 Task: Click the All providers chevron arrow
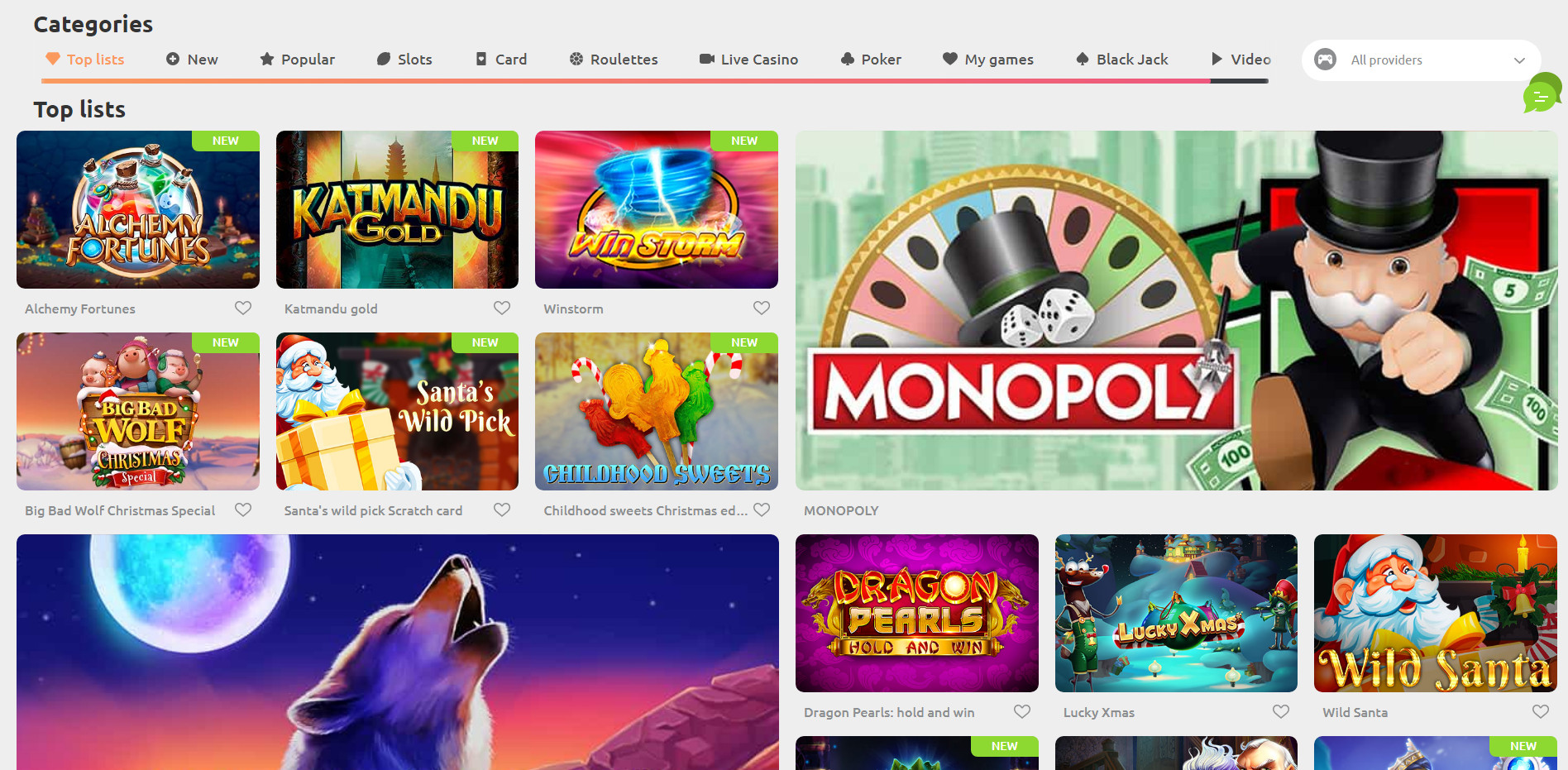(1519, 60)
